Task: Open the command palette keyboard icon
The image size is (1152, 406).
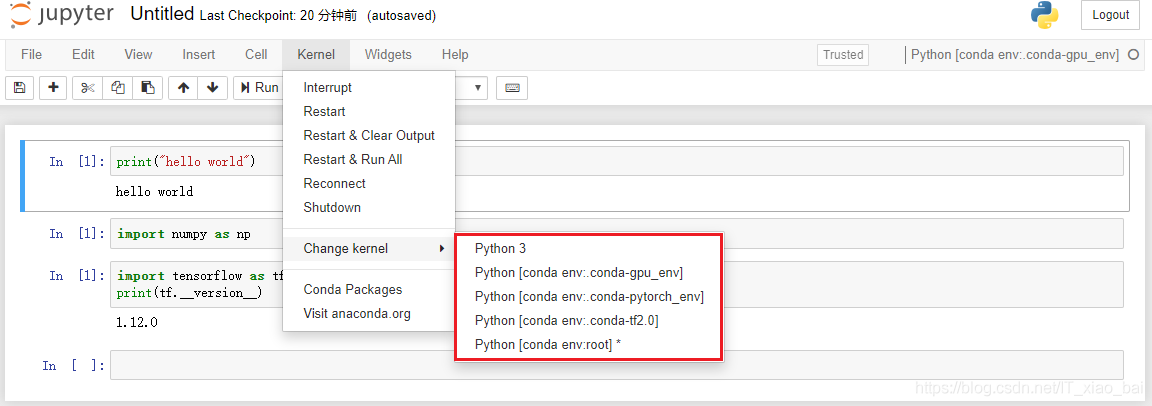Action: (x=512, y=88)
